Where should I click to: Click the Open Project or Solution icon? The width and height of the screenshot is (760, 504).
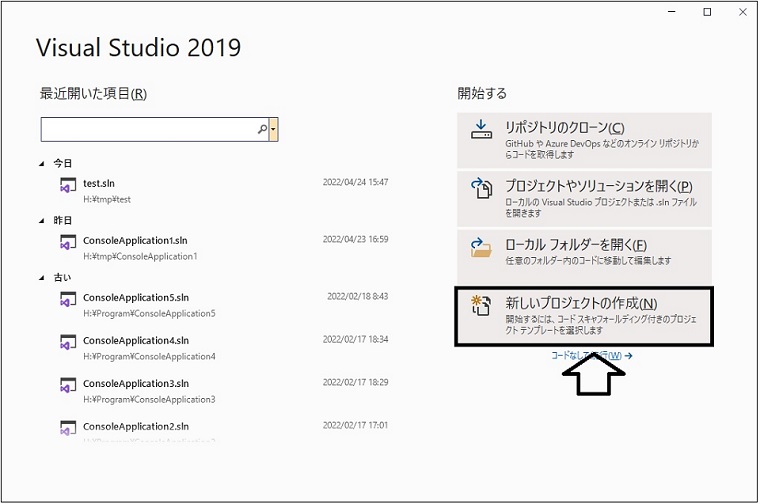click(x=482, y=189)
